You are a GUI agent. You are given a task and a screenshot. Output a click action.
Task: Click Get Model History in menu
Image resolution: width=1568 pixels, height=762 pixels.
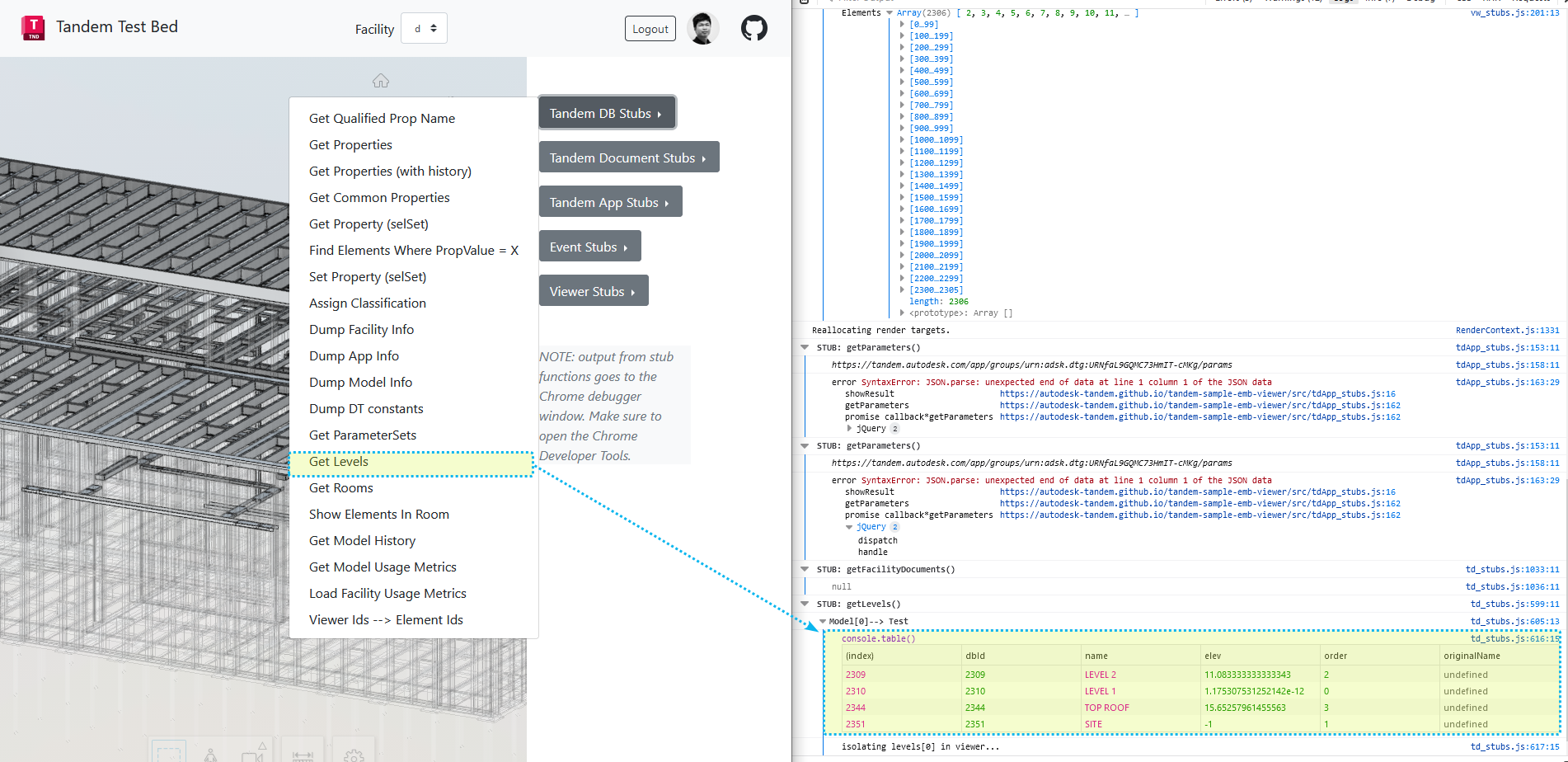[362, 541]
